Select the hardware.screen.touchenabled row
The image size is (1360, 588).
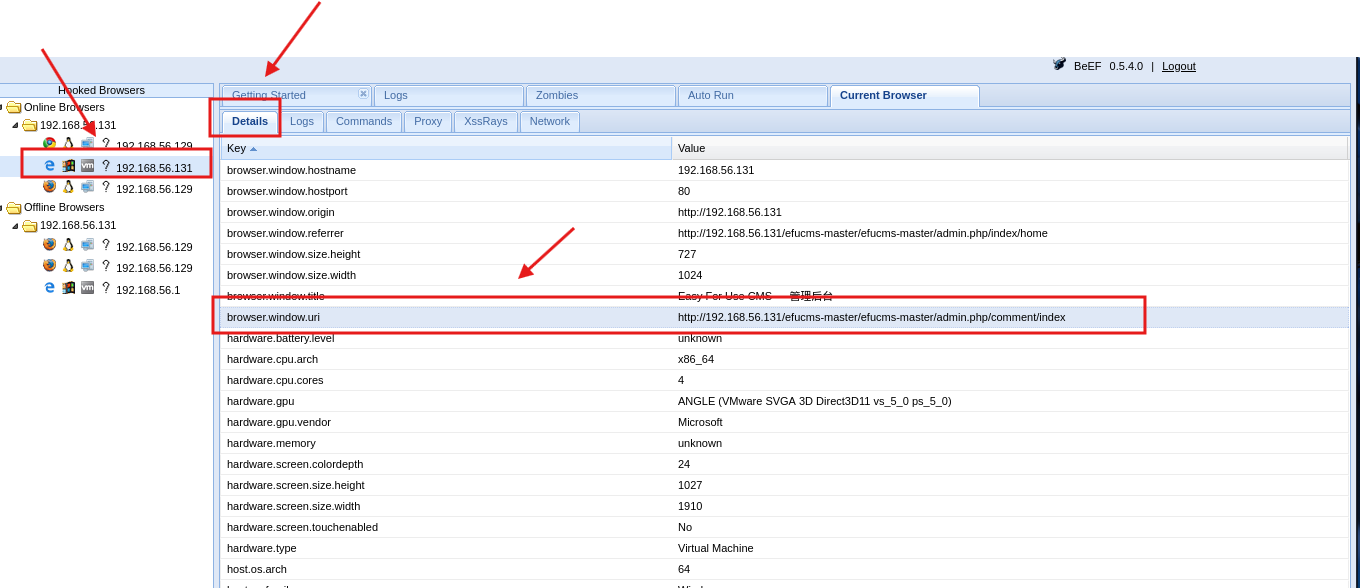tap(784, 527)
